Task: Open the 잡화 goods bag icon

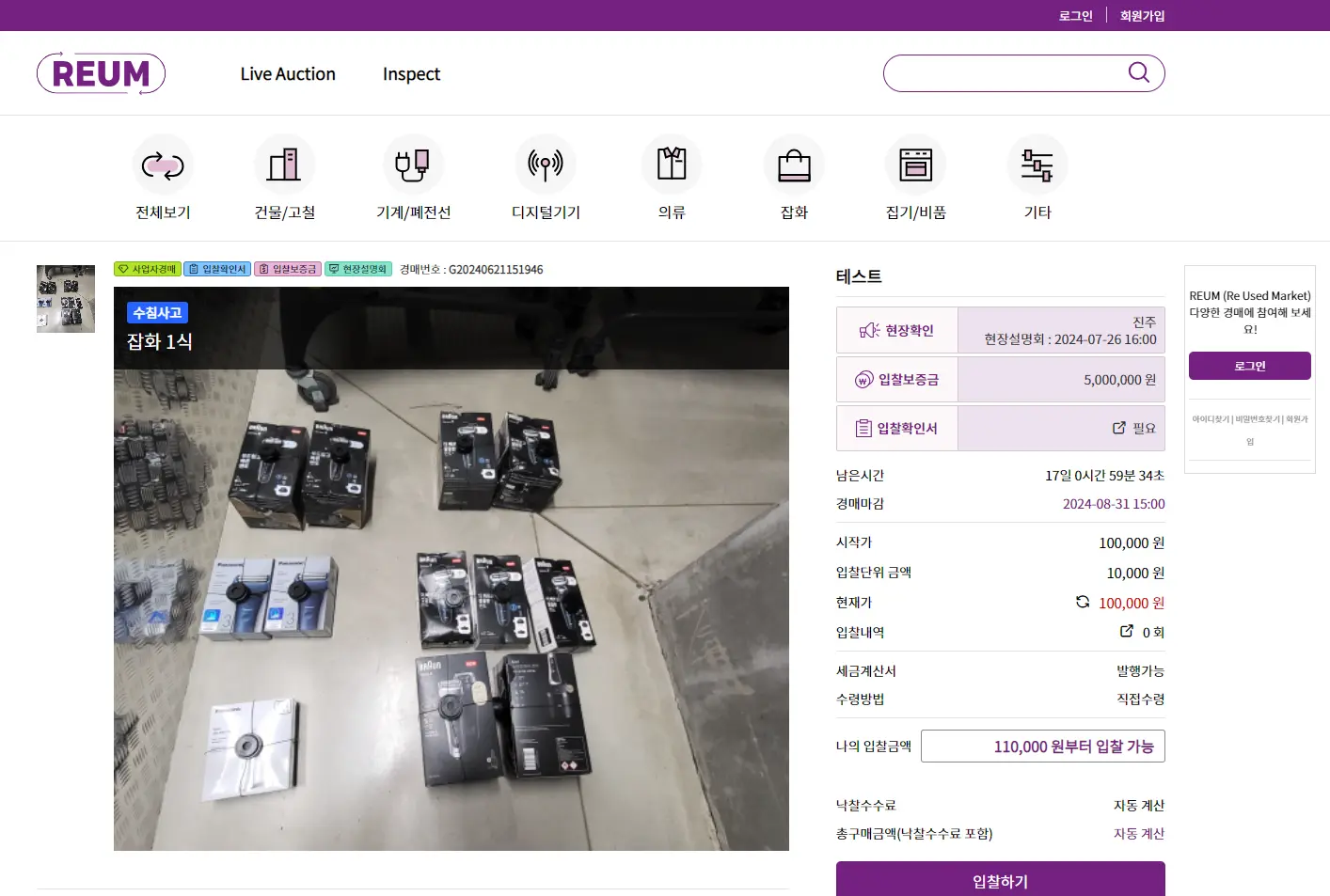Action: pos(794,165)
